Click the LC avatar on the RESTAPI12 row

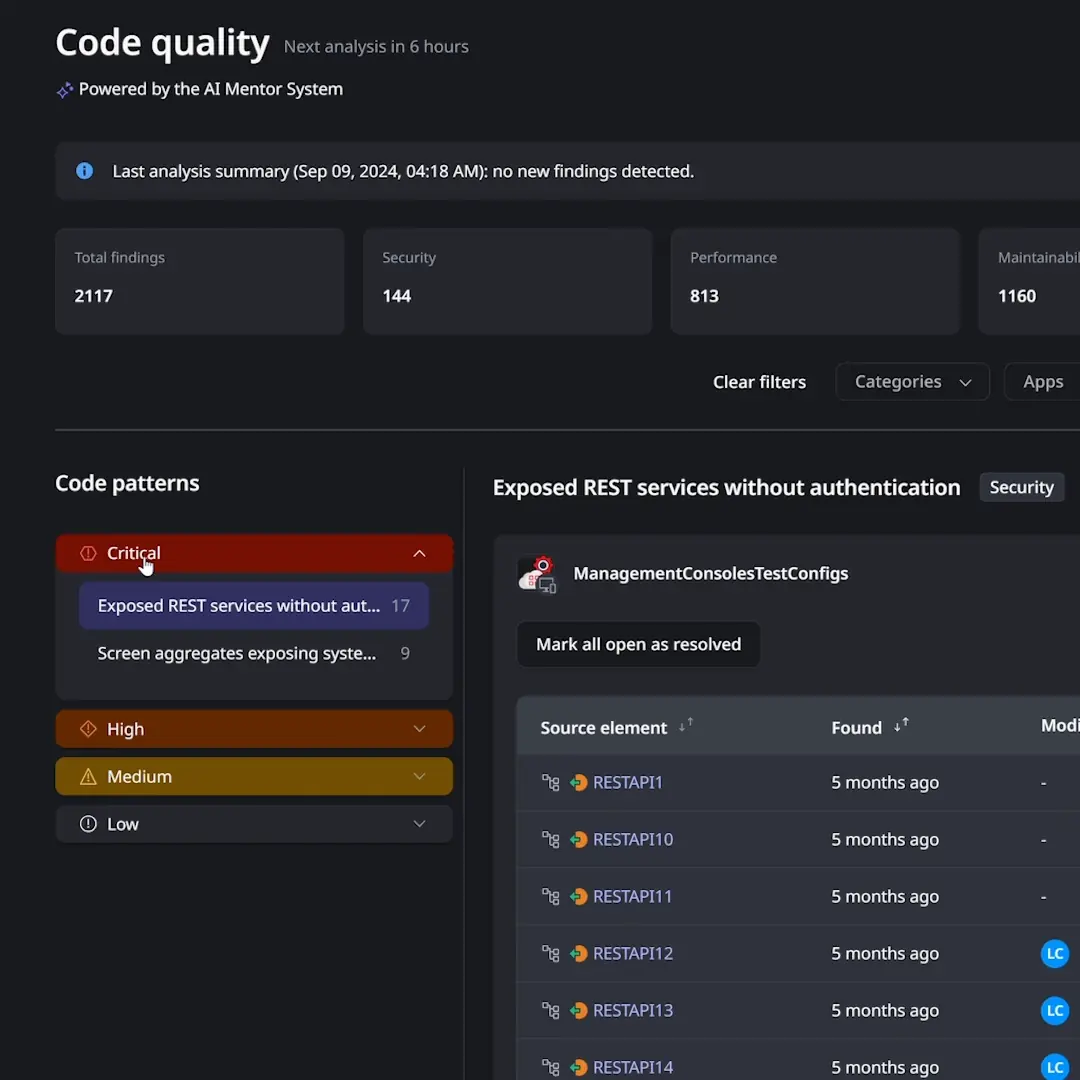pyautogui.click(x=1055, y=953)
